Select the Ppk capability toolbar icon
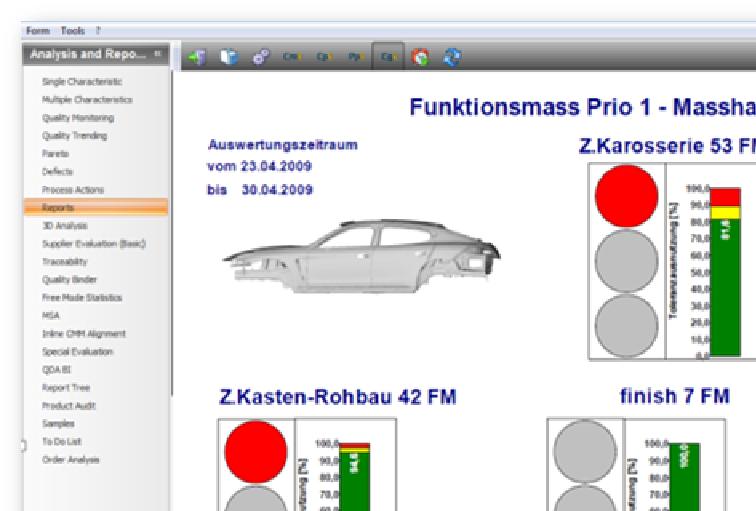This screenshot has height=511, width=756. [356, 57]
